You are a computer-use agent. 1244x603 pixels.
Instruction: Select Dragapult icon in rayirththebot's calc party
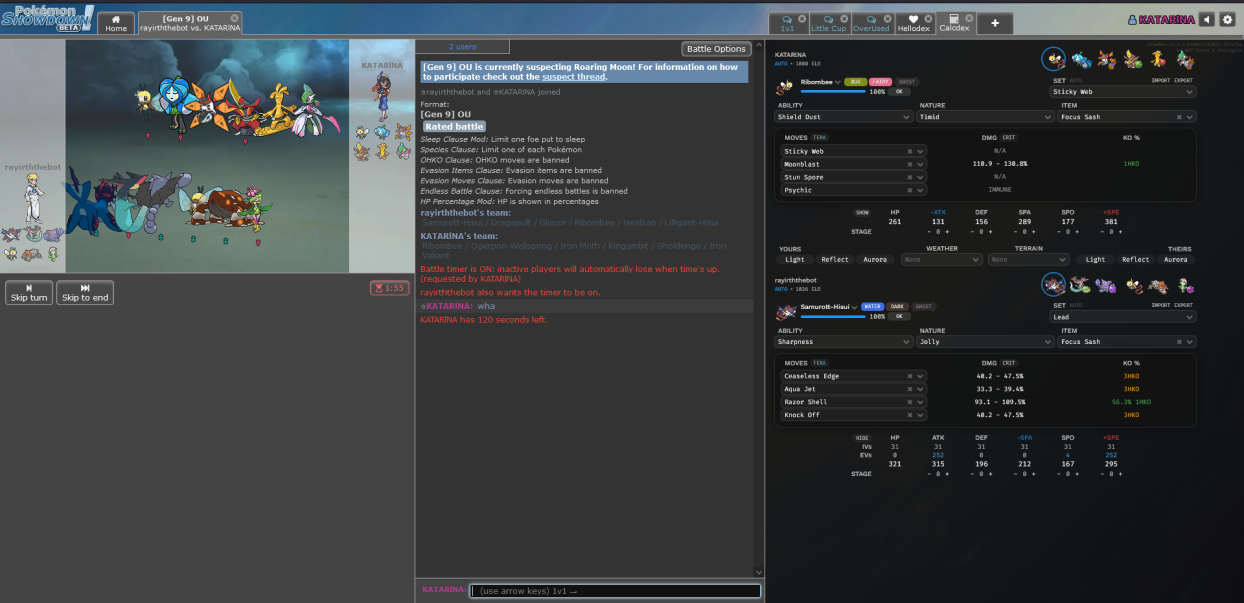(1080, 285)
